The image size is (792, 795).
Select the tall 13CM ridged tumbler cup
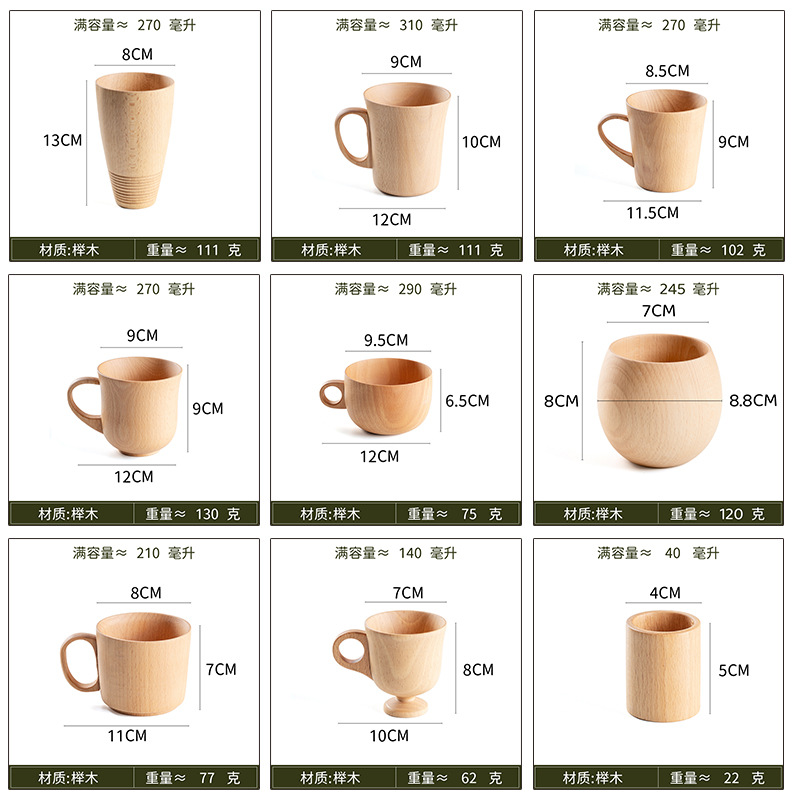(135, 140)
